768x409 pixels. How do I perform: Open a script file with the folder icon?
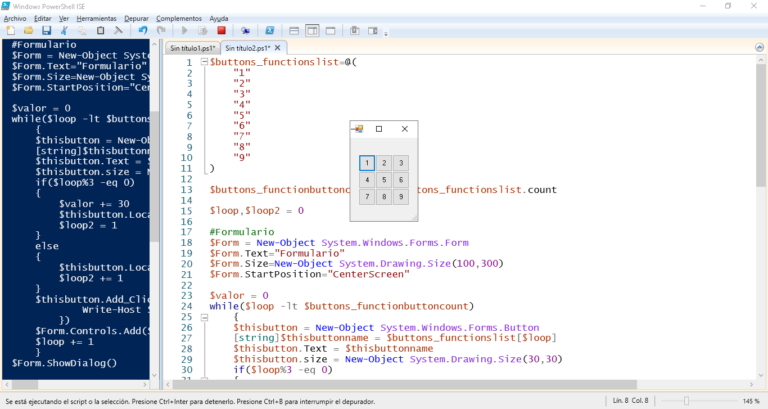click(28, 30)
